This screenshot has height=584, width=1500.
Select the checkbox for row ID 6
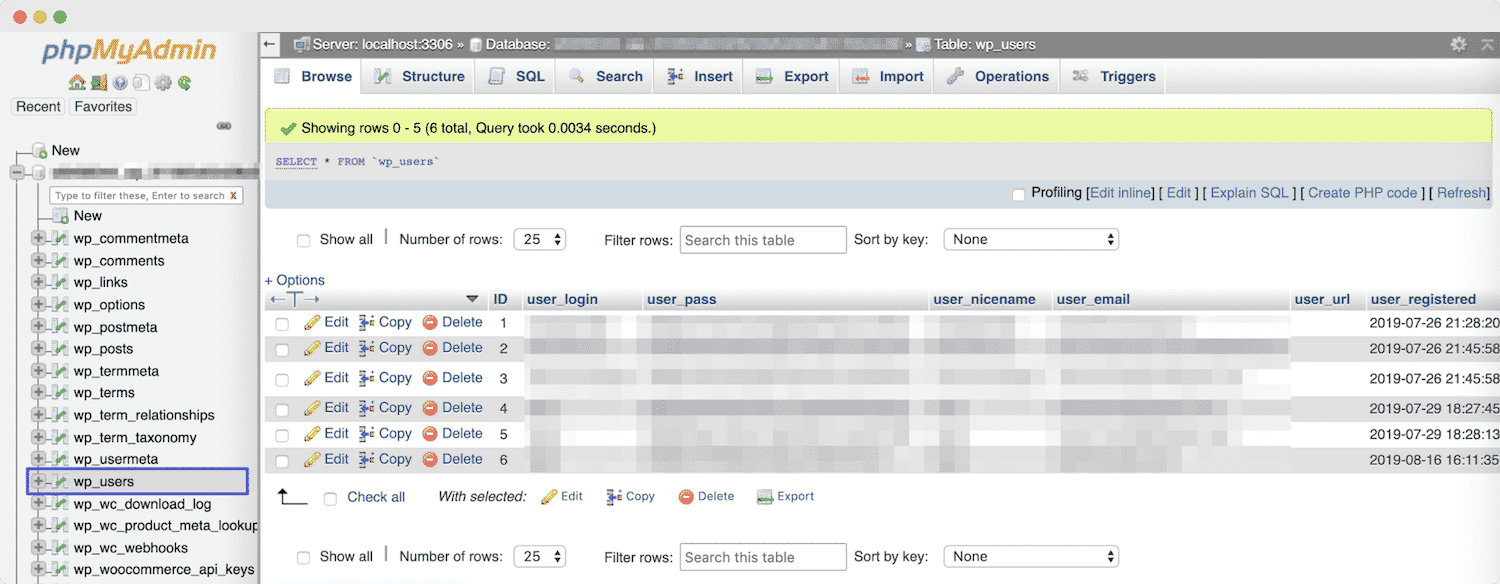tap(282, 462)
